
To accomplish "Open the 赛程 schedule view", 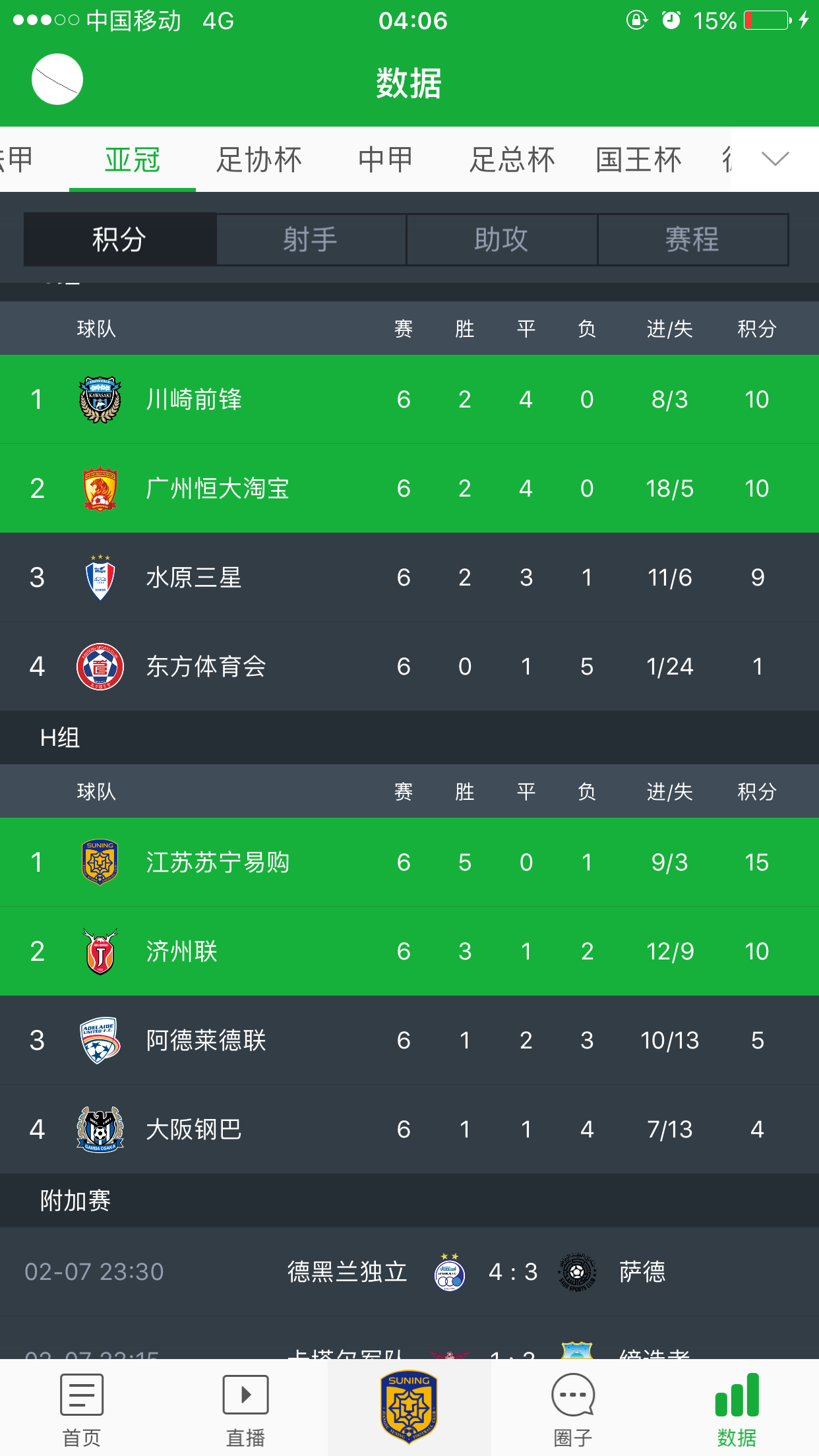I will [692, 239].
